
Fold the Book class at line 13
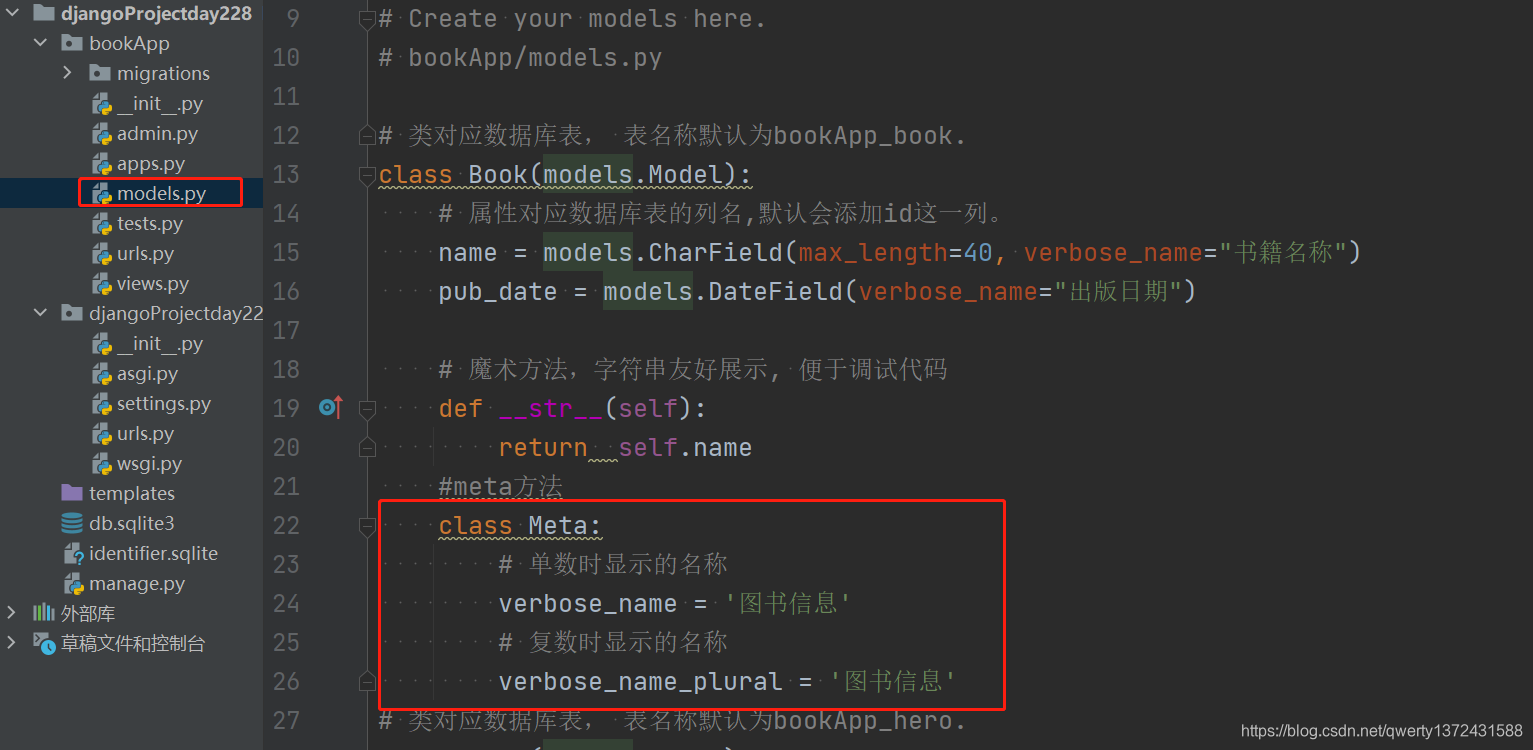tap(367, 176)
